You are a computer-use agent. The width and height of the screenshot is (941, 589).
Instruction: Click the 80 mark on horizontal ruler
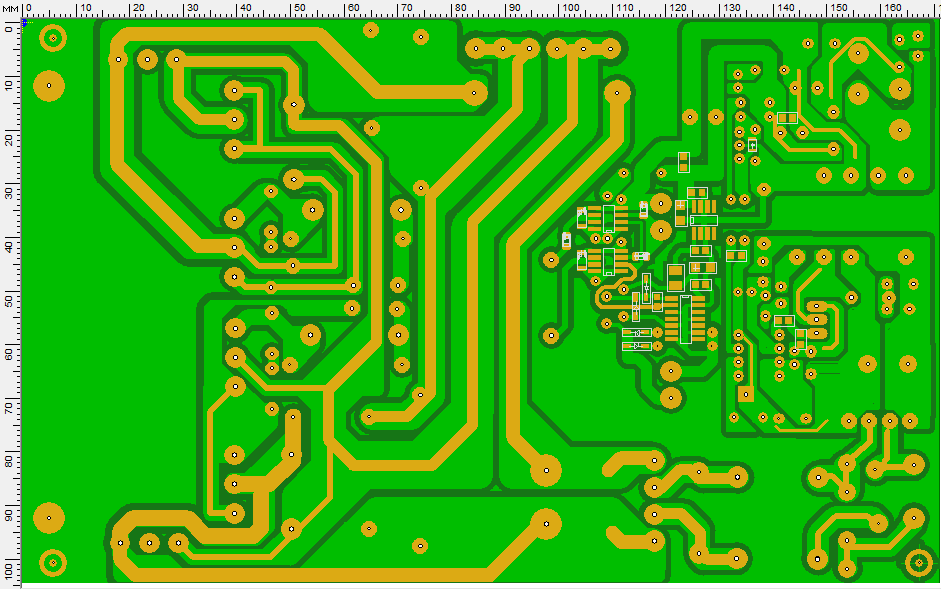pos(459,9)
